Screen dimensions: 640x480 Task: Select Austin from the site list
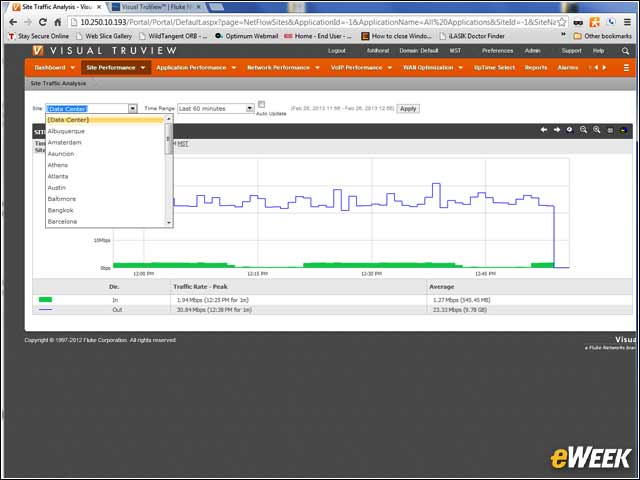(x=57, y=187)
